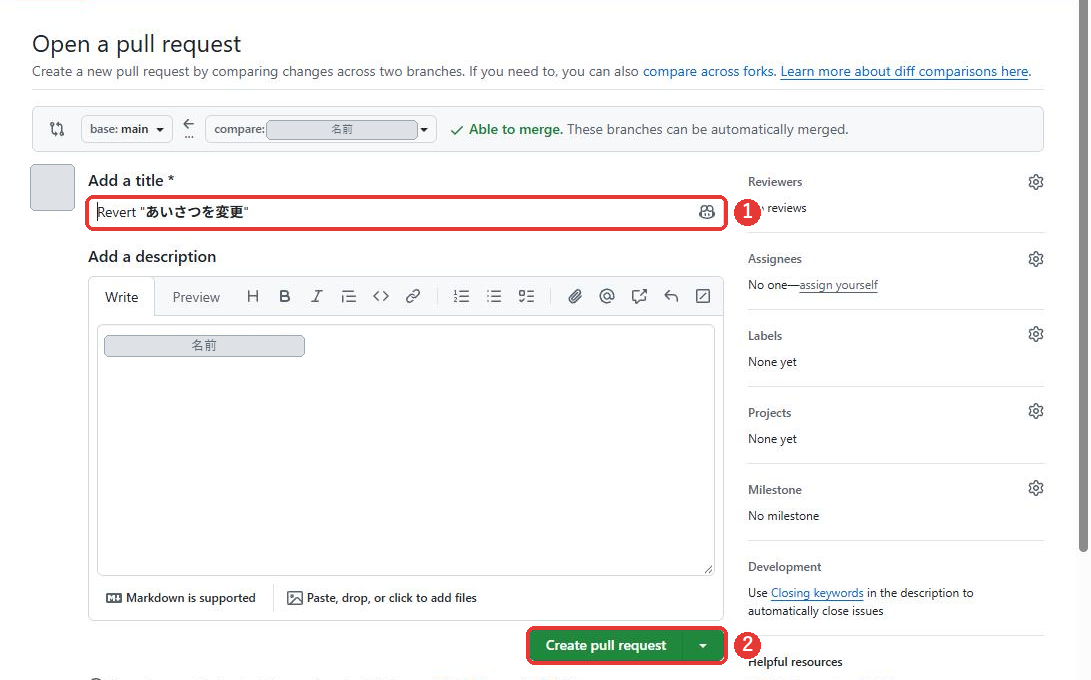
Task: Insert an unordered bullet list
Action: click(494, 296)
